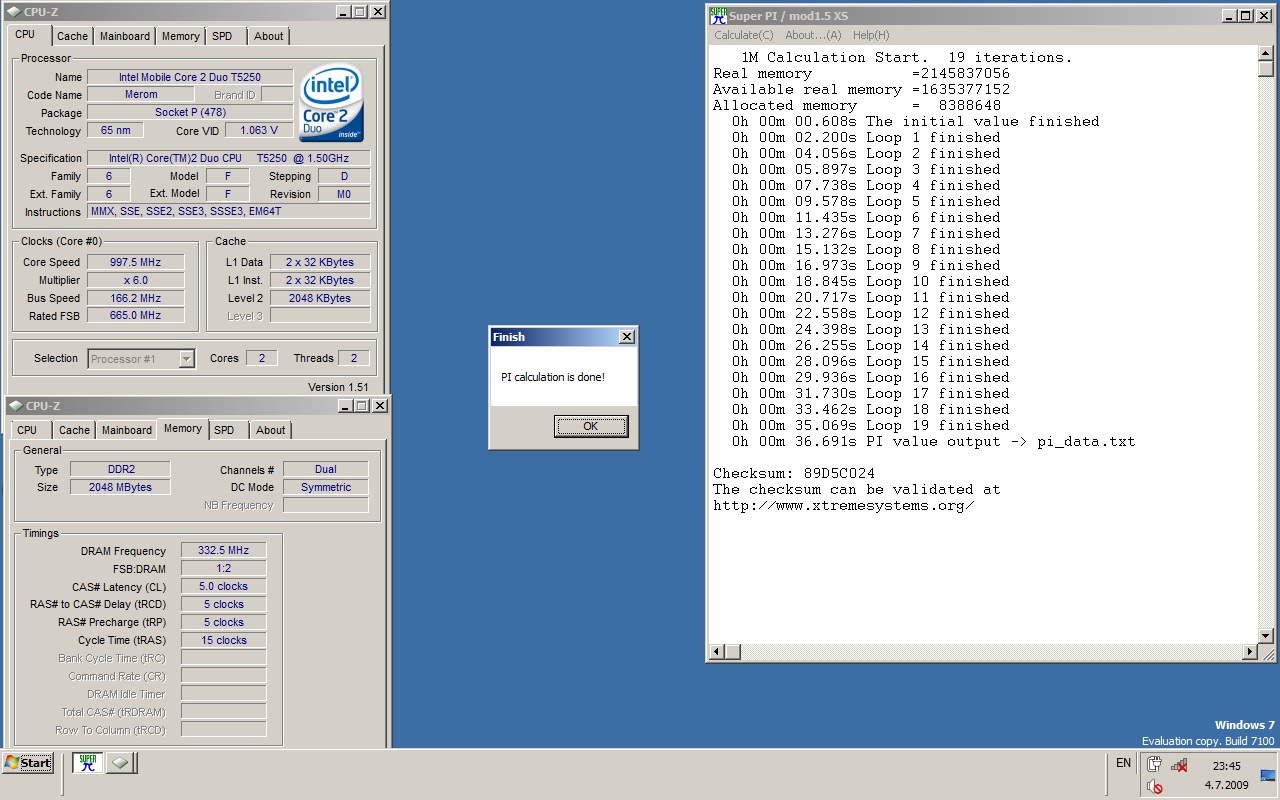The height and width of the screenshot is (800, 1280).
Task: Click Super PI vertical scrollbar up arrow
Action: pyautogui.click(x=1265, y=55)
